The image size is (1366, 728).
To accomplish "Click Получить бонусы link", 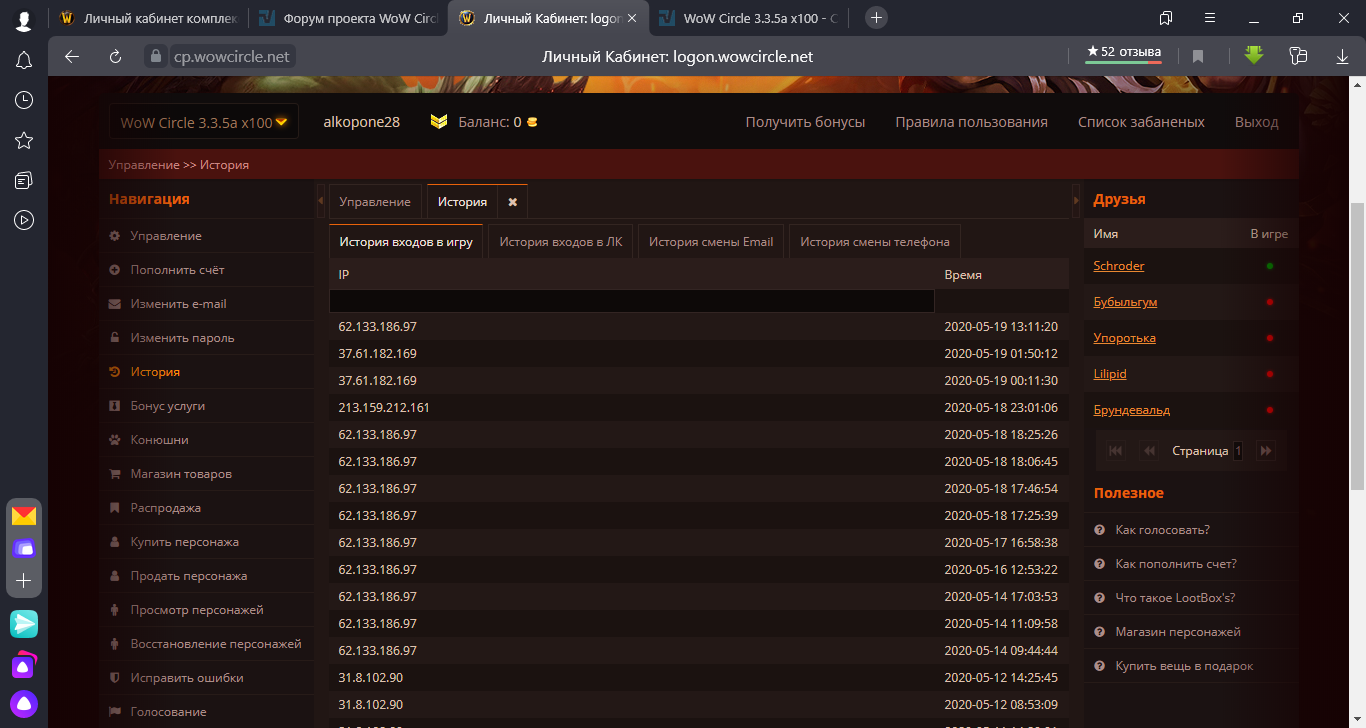I will click(x=805, y=122).
